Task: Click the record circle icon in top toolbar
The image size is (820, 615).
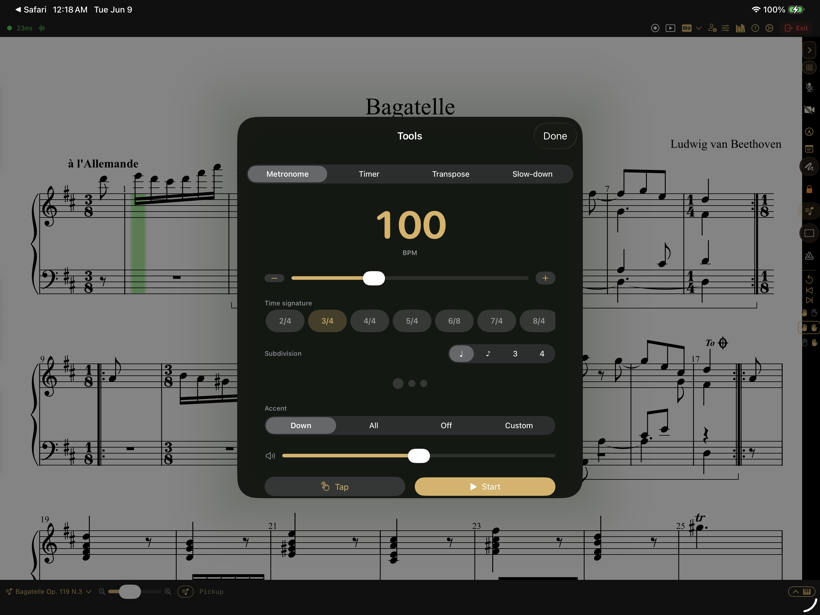Action: click(655, 28)
